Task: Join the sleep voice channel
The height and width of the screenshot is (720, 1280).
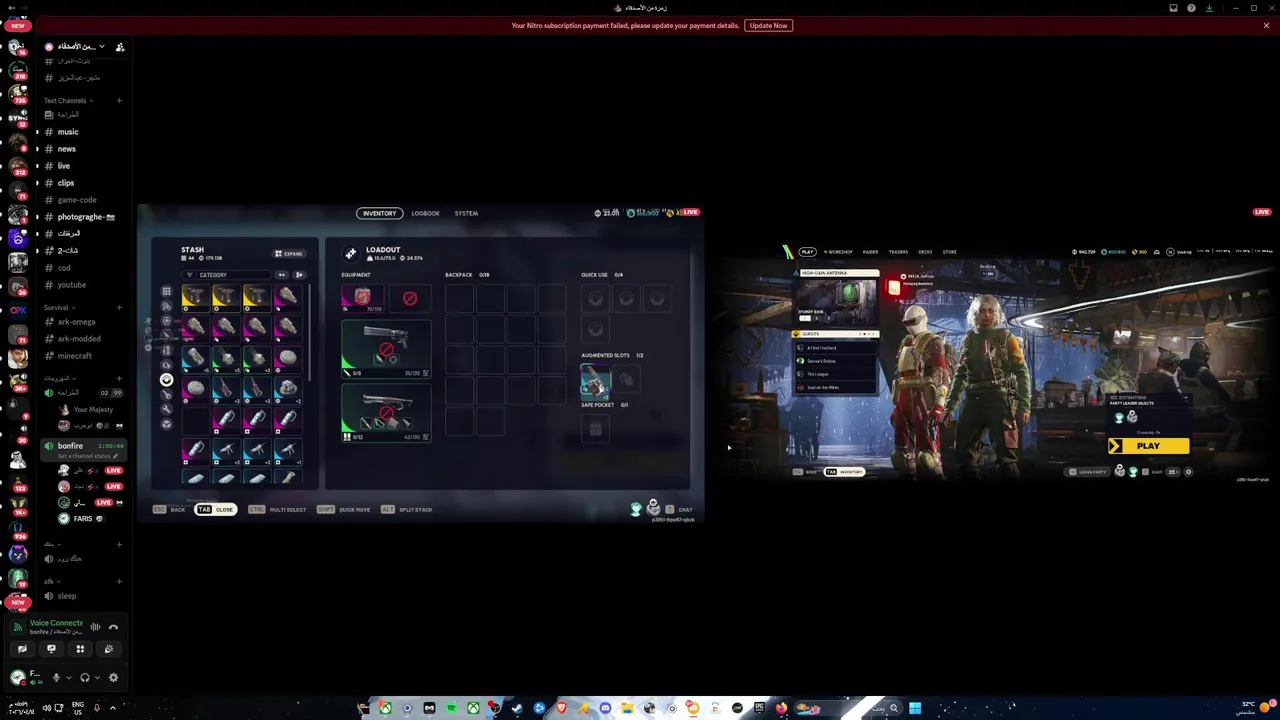Action: [x=67, y=596]
